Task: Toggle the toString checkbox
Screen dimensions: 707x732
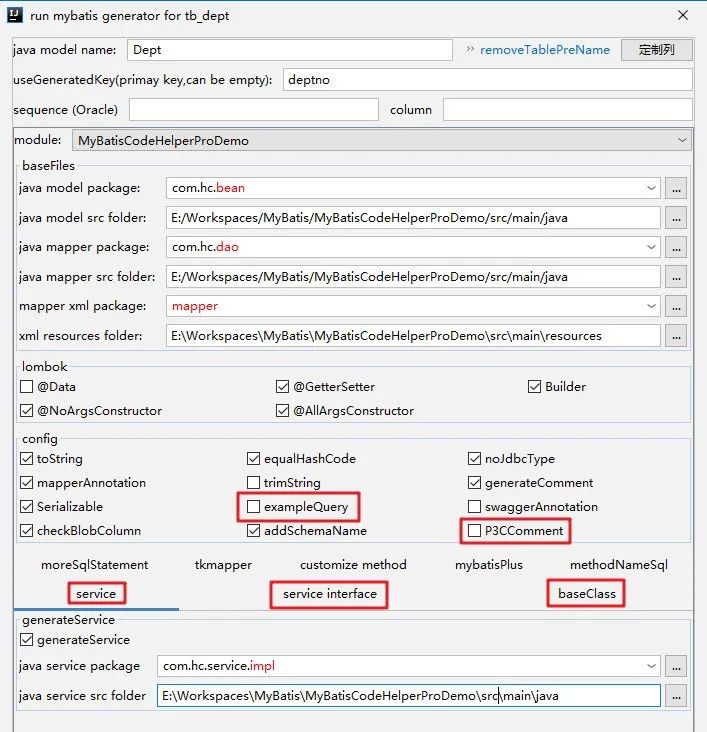Action: point(27,458)
